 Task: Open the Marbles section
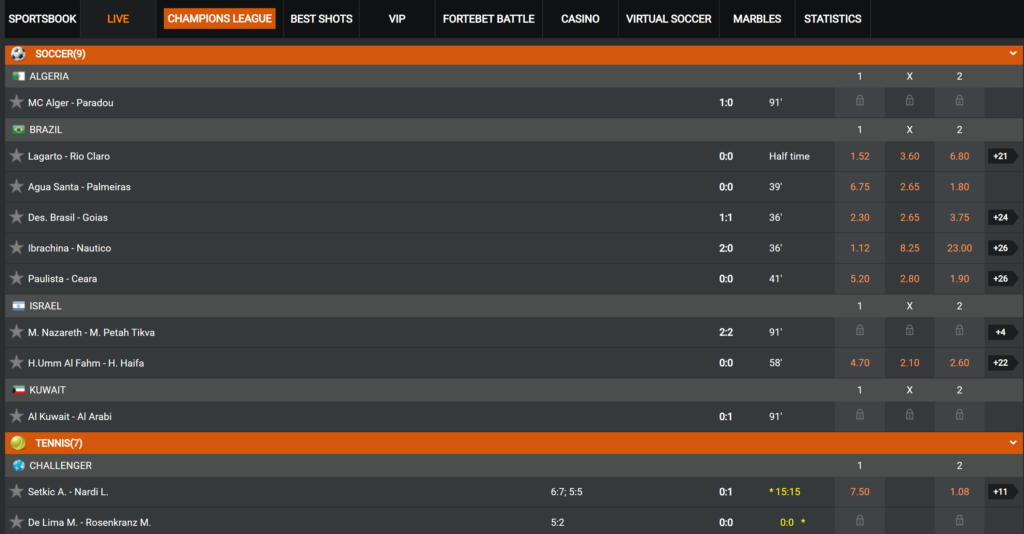pos(757,19)
